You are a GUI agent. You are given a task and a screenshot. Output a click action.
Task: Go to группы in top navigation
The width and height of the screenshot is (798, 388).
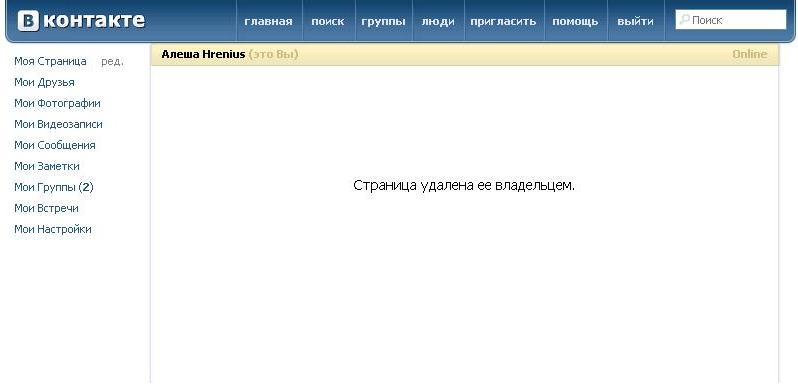[383, 21]
